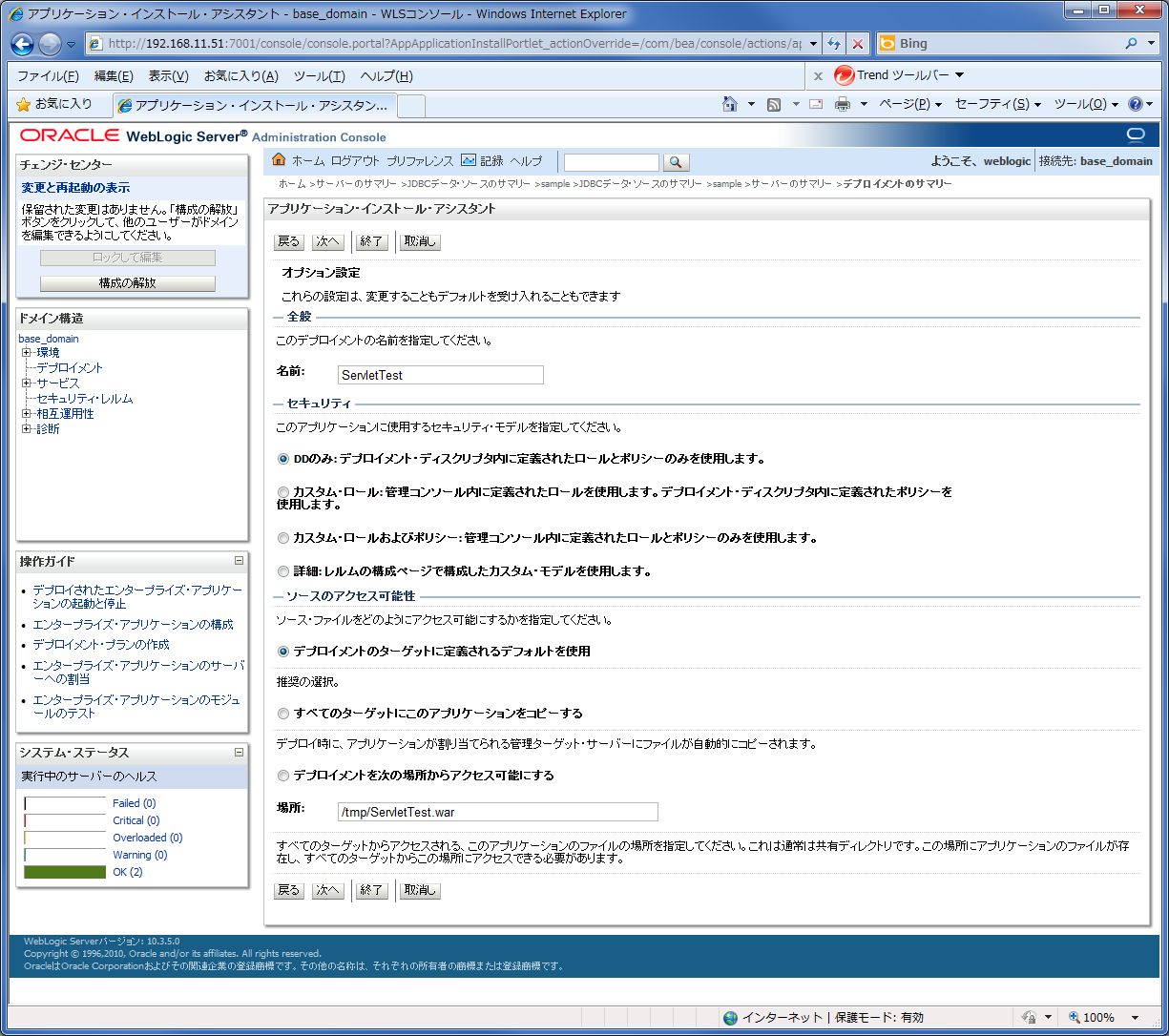Image resolution: width=1169 pixels, height=1036 pixels.
Task: Click the top 次へ button
Action: point(328,241)
